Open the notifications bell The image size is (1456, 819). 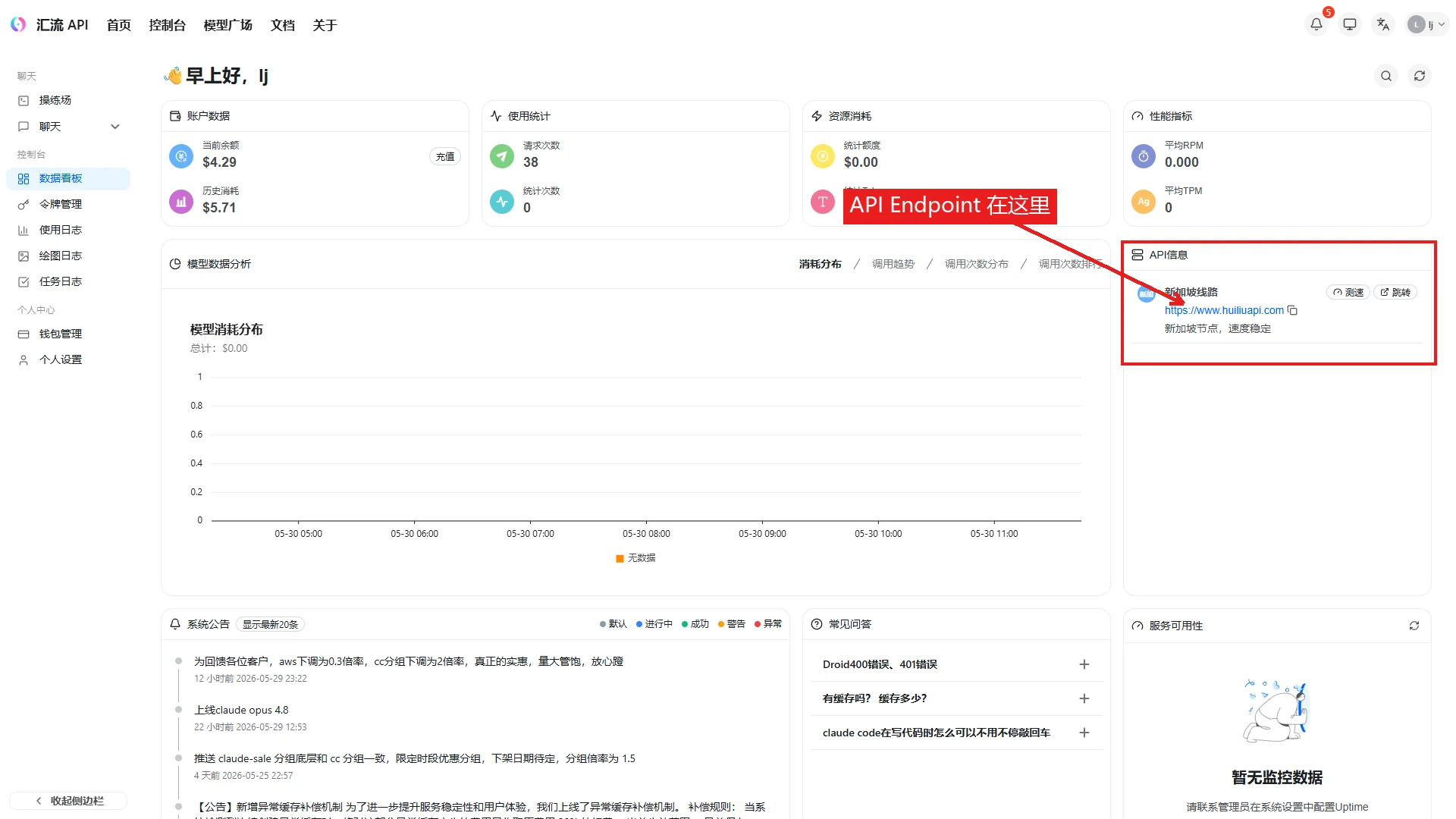pyautogui.click(x=1316, y=24)
